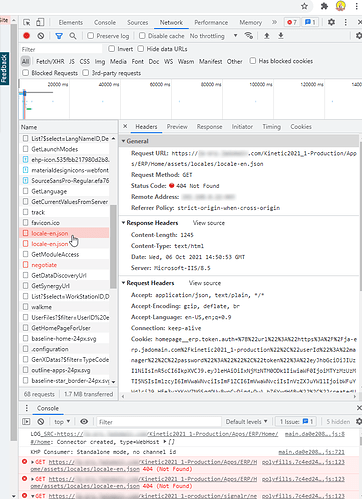Open DevTools customize three-dot menu

coord(346,22)
